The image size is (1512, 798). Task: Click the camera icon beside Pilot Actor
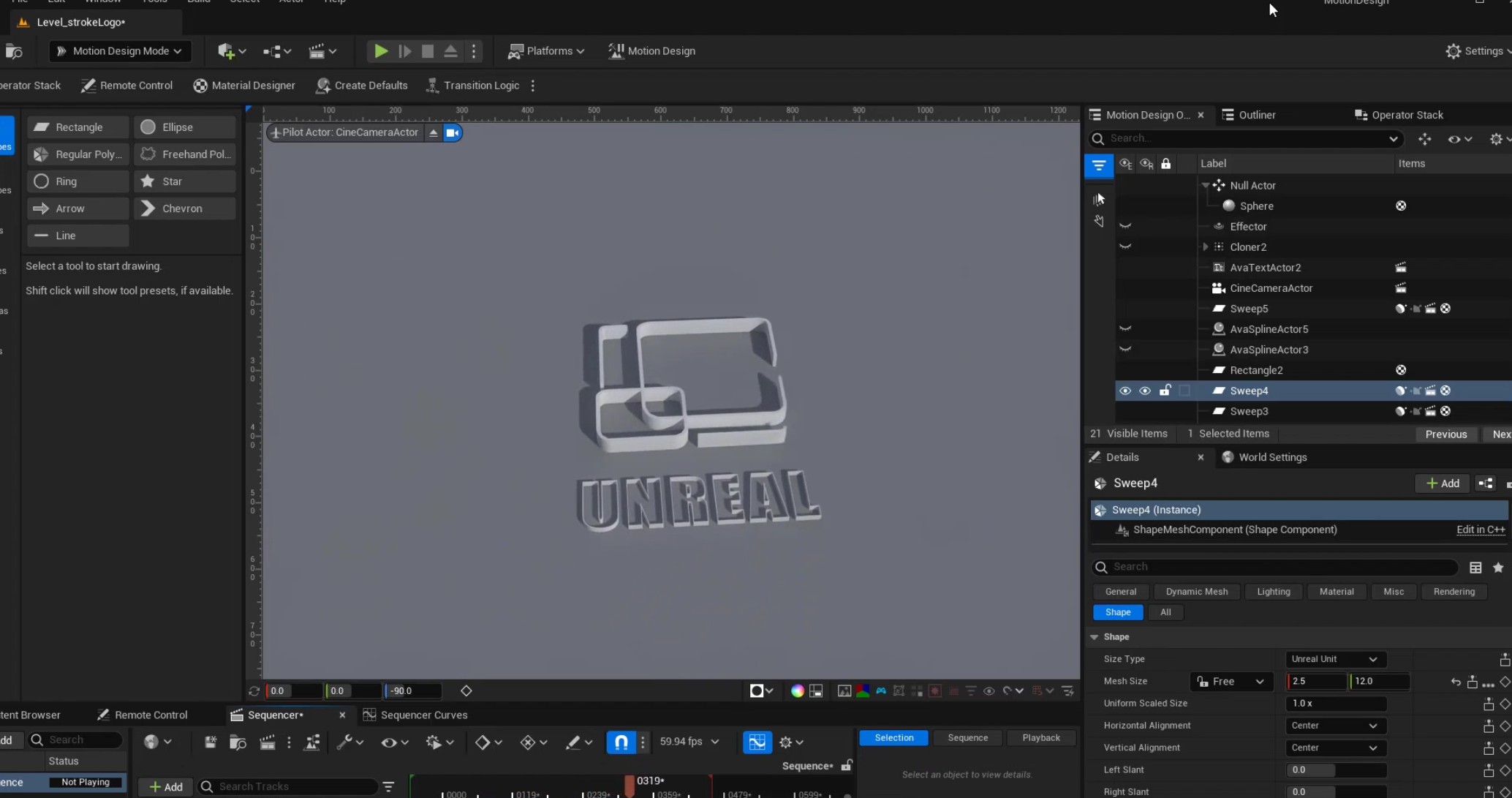pos(453,133)
